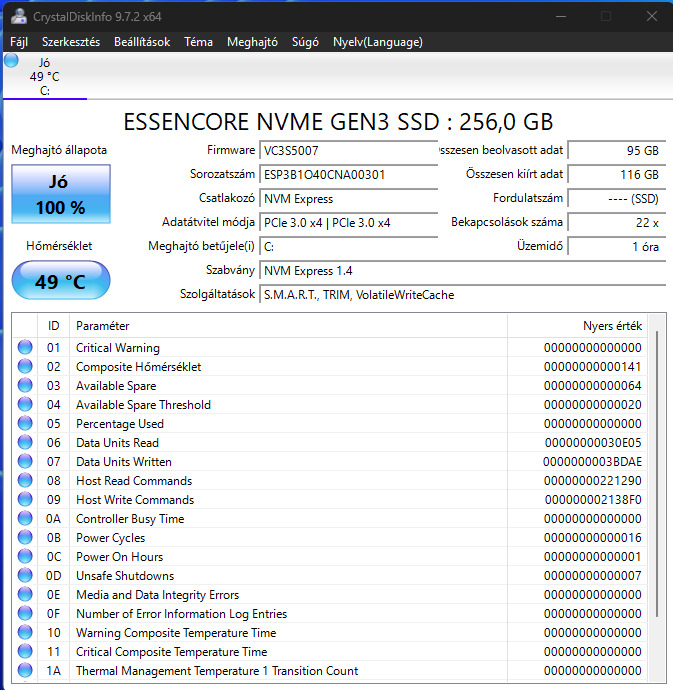The image size is (673, 690).
Task: Click the Szolgáltatások field with S.M.A.R.T., TRIM
Action: pyautogui.click(x=463, y=295)
